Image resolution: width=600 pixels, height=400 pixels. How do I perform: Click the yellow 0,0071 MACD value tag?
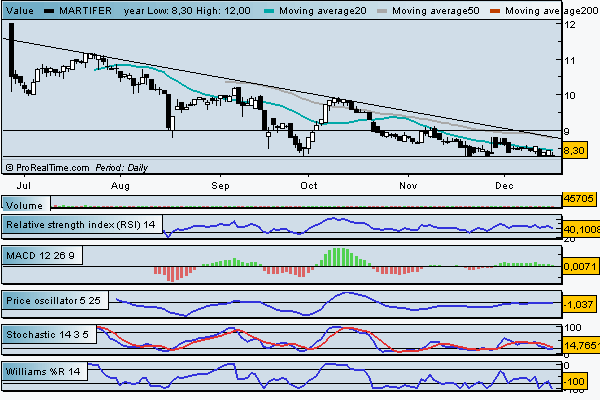tap(580, 266)
